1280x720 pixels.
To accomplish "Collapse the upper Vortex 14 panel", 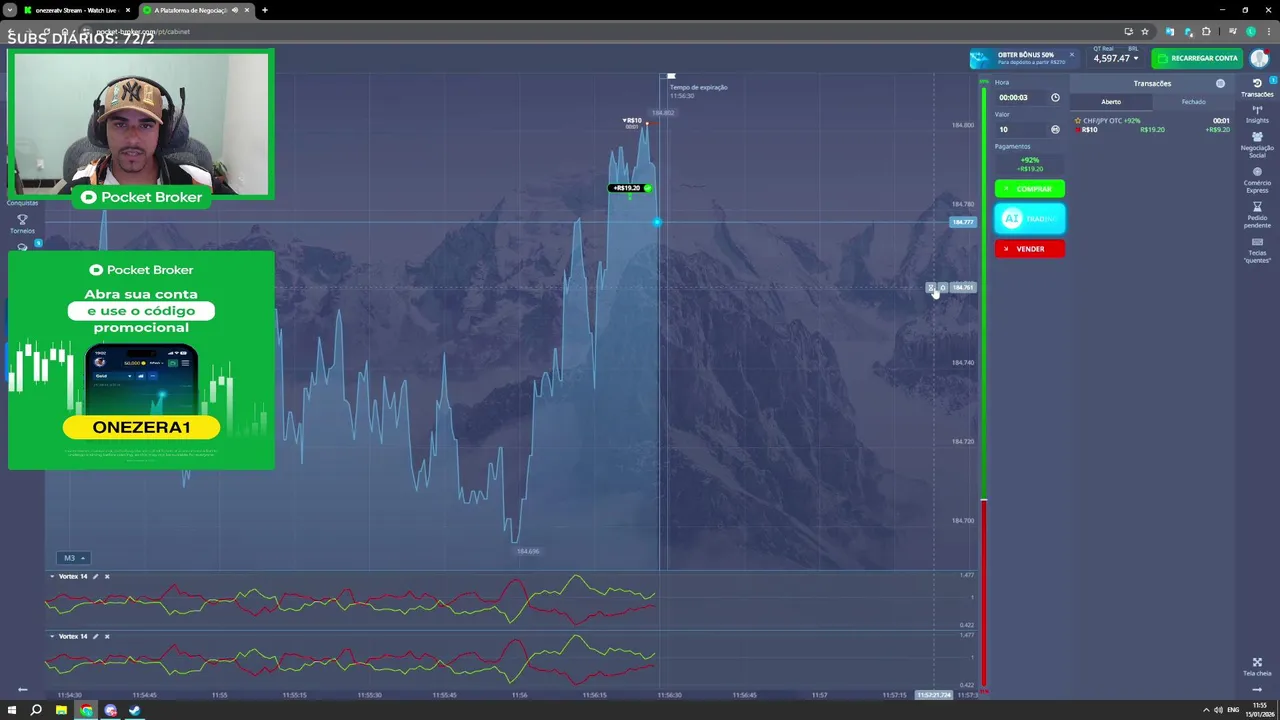I will (x=52, y=576).
